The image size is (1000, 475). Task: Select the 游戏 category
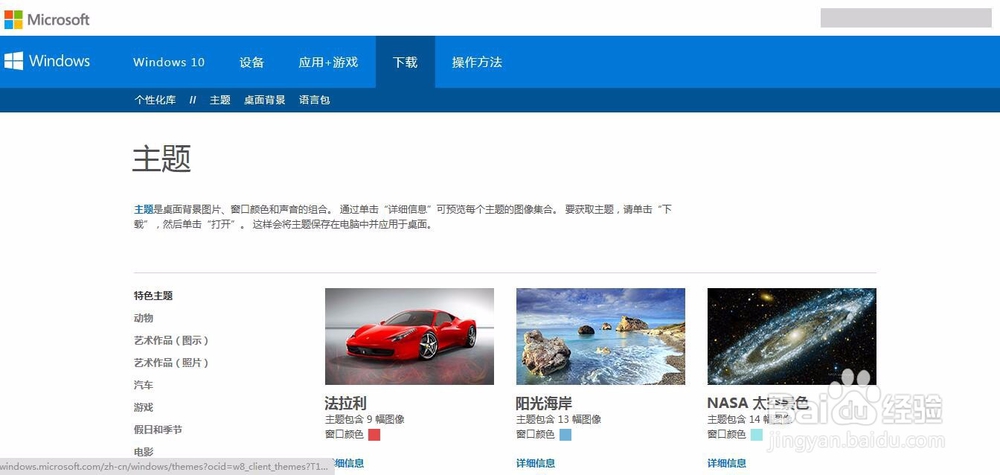[x=143, y=407]
